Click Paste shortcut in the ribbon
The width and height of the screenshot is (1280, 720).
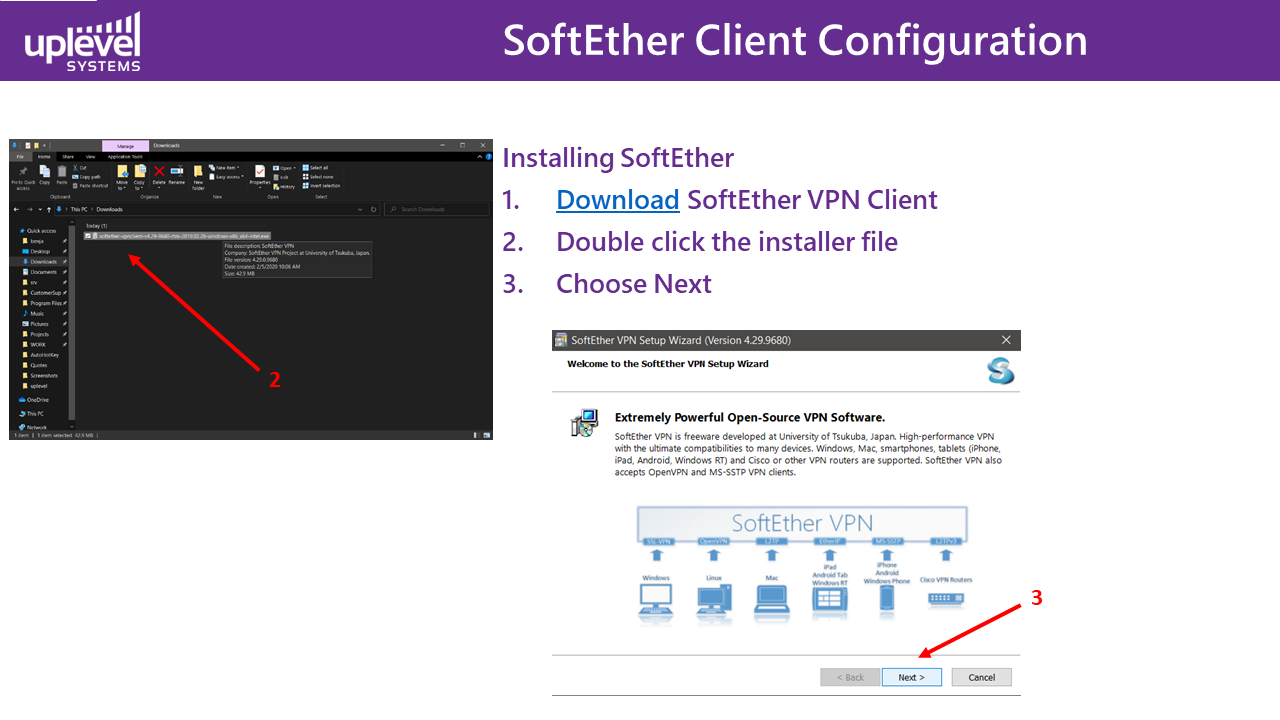click(x=90, y=186)
